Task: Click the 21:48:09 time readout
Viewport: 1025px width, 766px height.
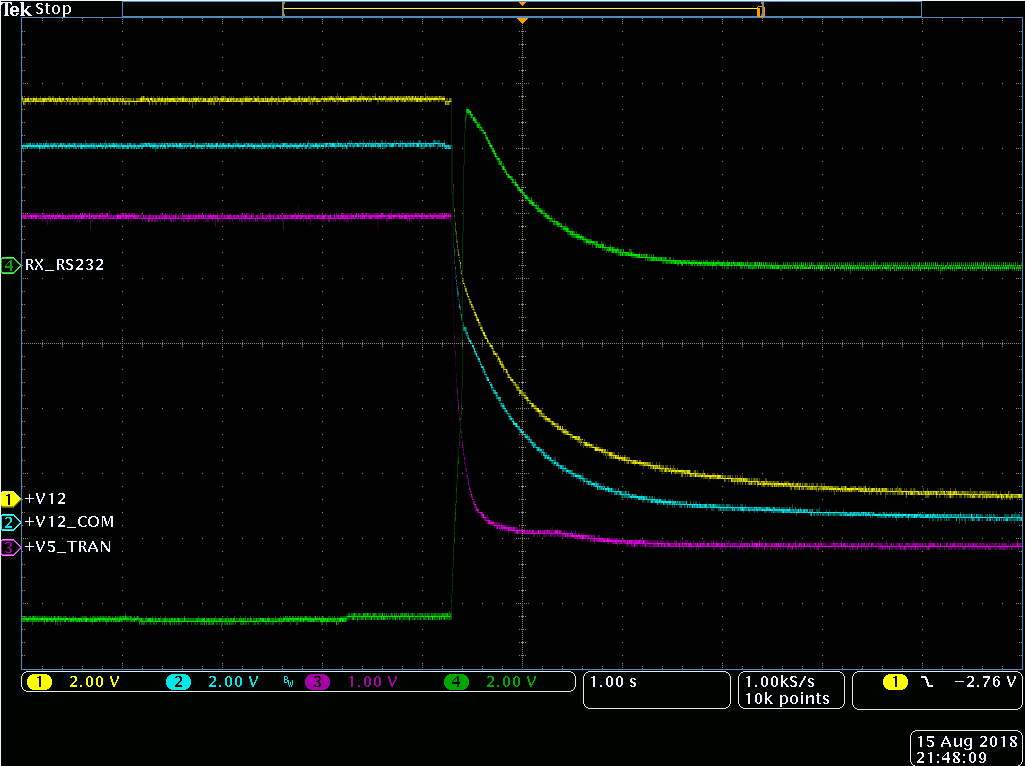Action: point(952,758)
